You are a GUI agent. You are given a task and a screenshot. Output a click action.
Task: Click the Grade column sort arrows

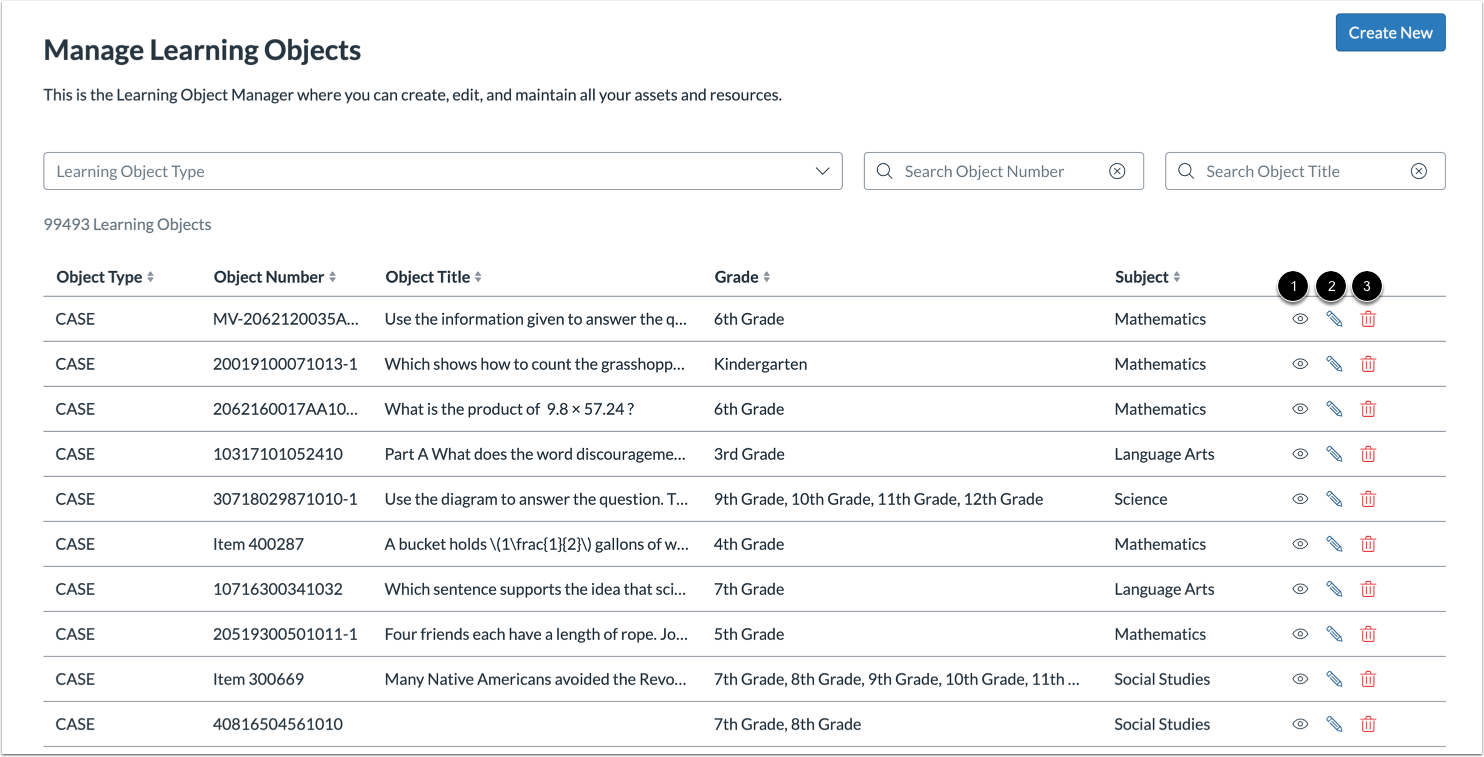click(x=766, y=276)
